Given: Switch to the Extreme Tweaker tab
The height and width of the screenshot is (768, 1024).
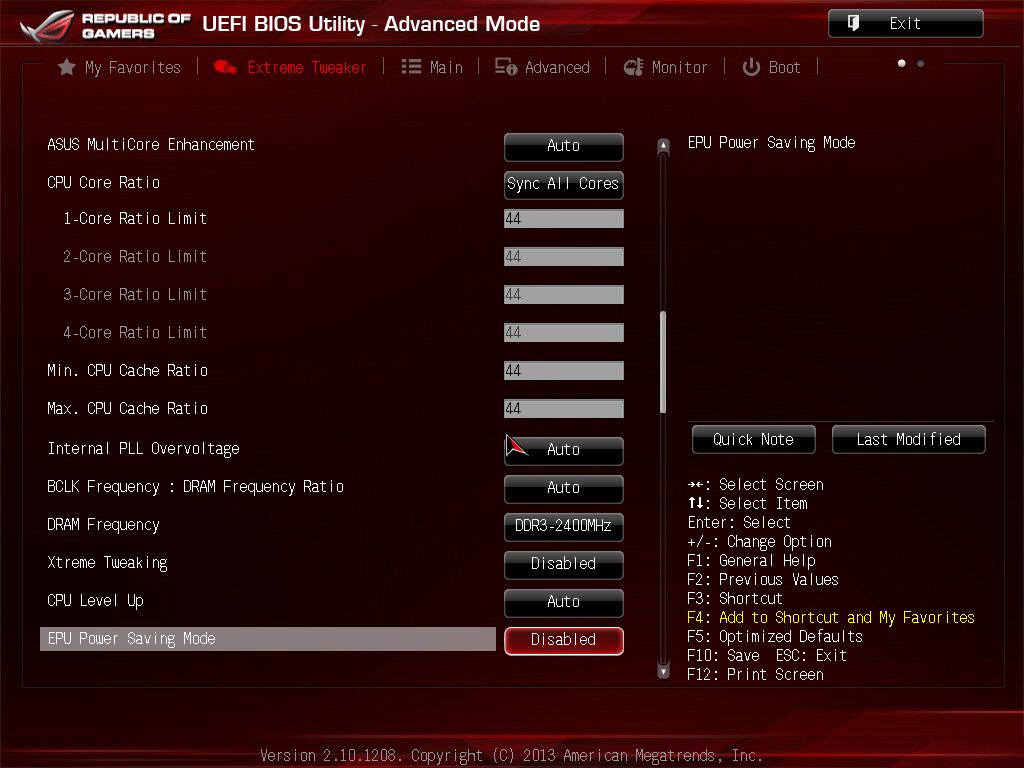Looking at the screenshot, I should [291, 67].
